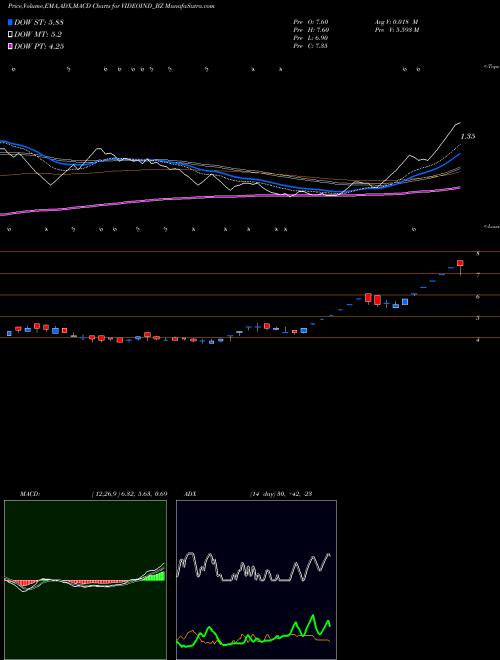Screen dimensions: 500x660
Task: Click inside the dark blue ADX chart
Action: coord(256,580)
